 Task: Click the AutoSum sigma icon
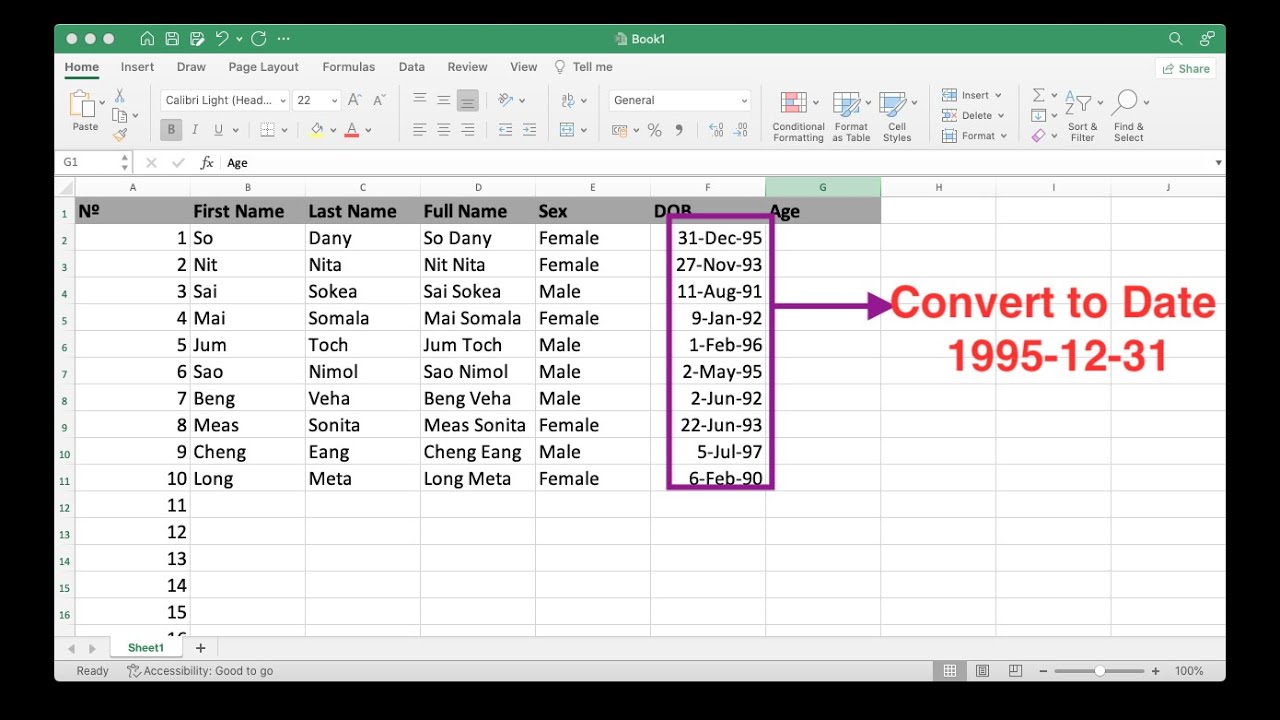(x=1039, y=95)
